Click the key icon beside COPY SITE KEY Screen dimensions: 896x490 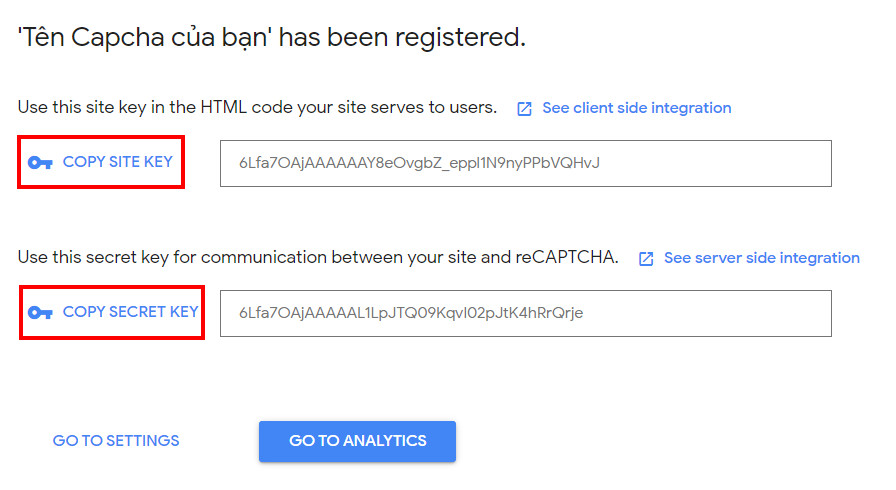point(40,163)
